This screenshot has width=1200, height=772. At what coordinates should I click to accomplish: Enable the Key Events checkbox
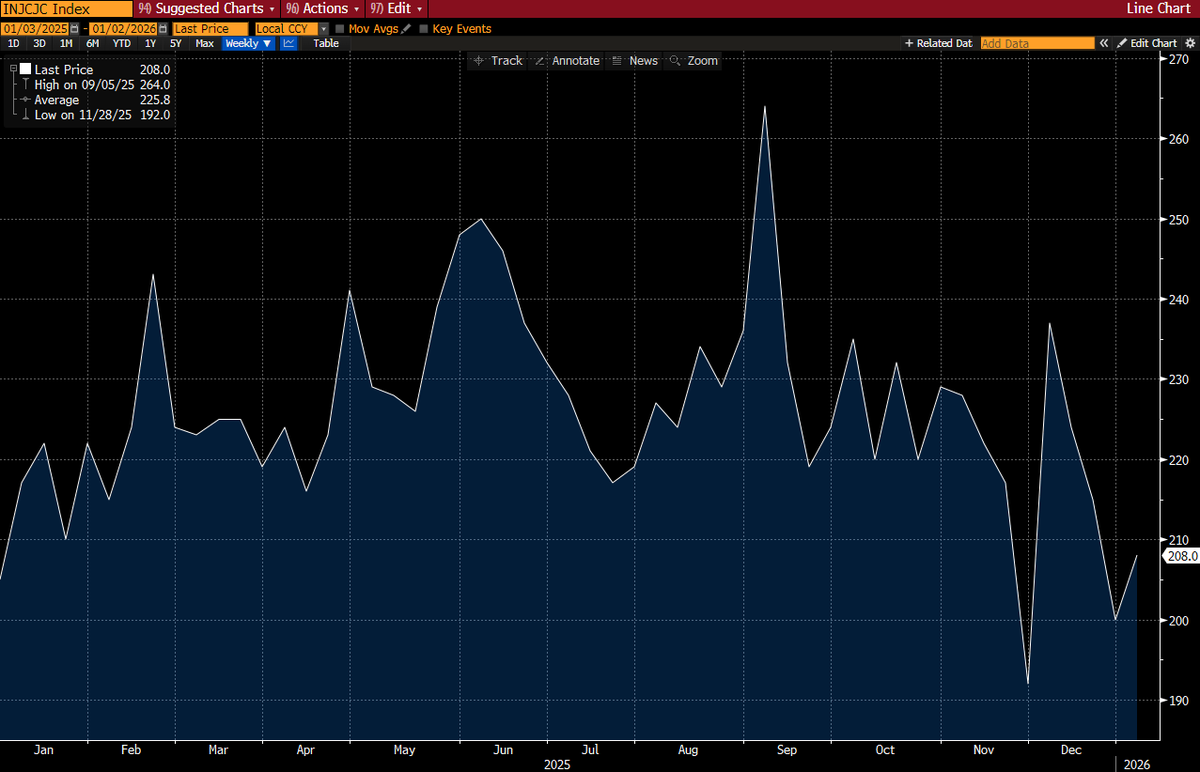click(424, 29)
